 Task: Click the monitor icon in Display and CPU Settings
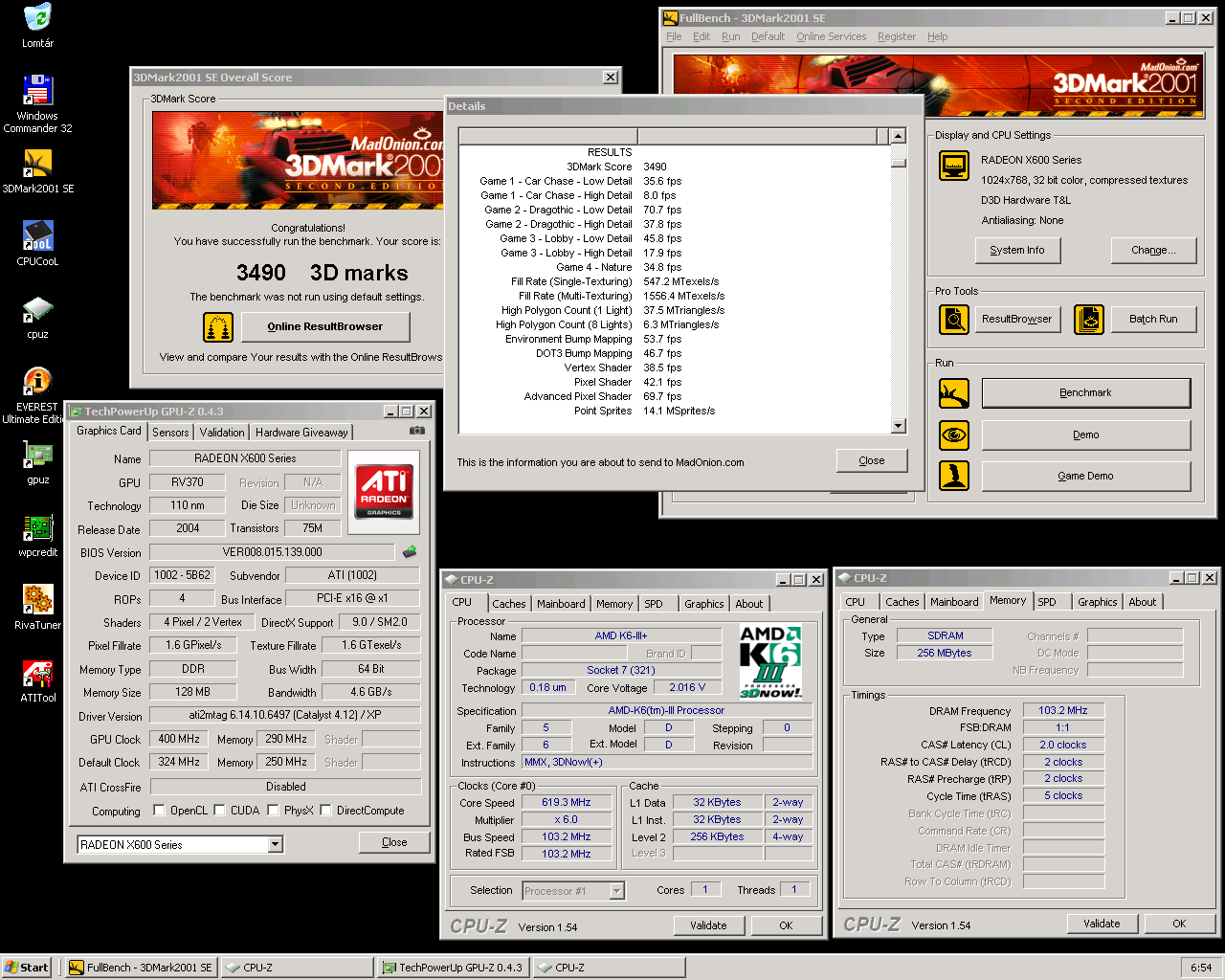pos(954,166)
